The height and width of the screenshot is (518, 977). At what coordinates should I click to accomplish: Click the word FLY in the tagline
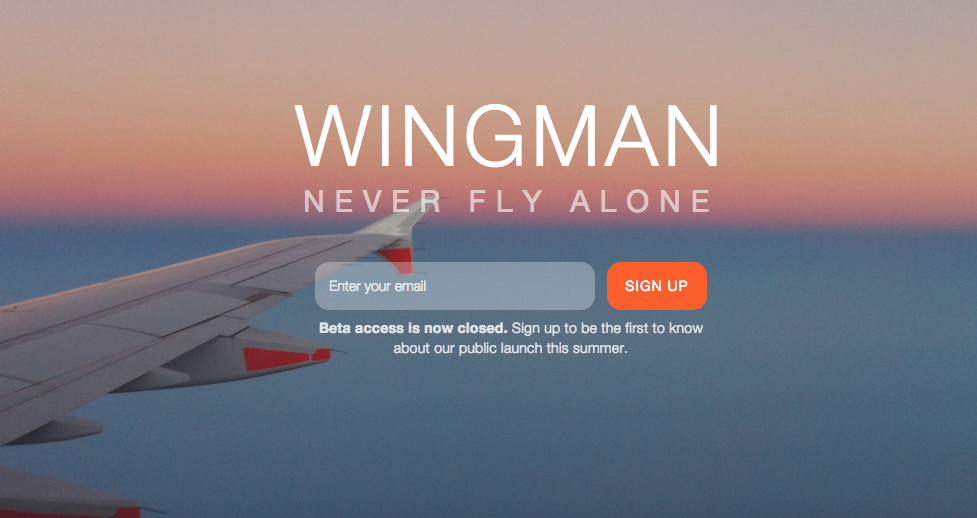pyautogui.click(x=507, y=201)
